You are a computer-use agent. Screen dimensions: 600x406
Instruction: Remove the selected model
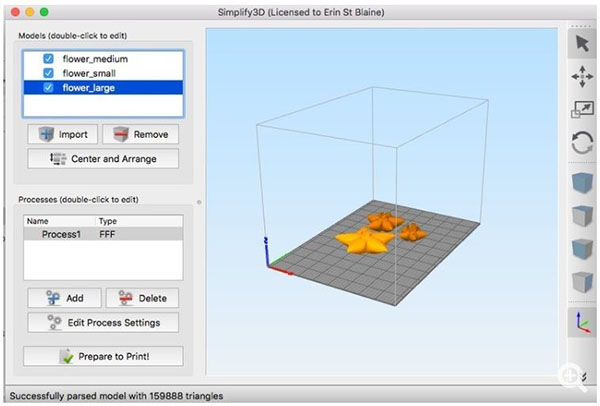140,134
